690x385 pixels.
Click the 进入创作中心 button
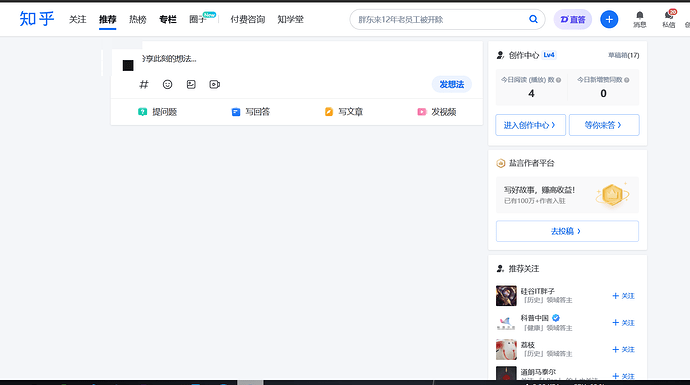point(530,125)
